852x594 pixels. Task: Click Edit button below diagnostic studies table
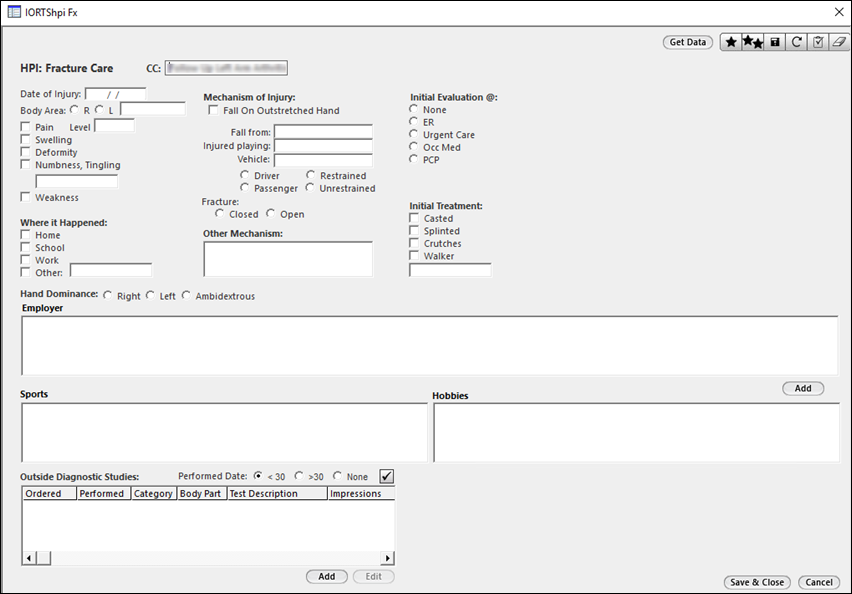[373, 577]
